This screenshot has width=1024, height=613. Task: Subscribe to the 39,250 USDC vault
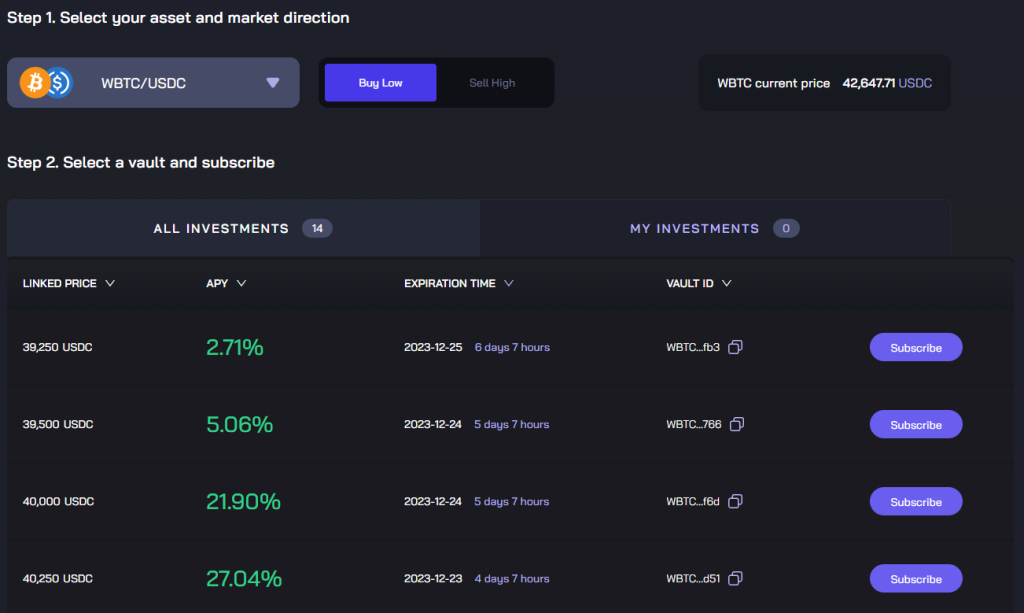[916, 348]
